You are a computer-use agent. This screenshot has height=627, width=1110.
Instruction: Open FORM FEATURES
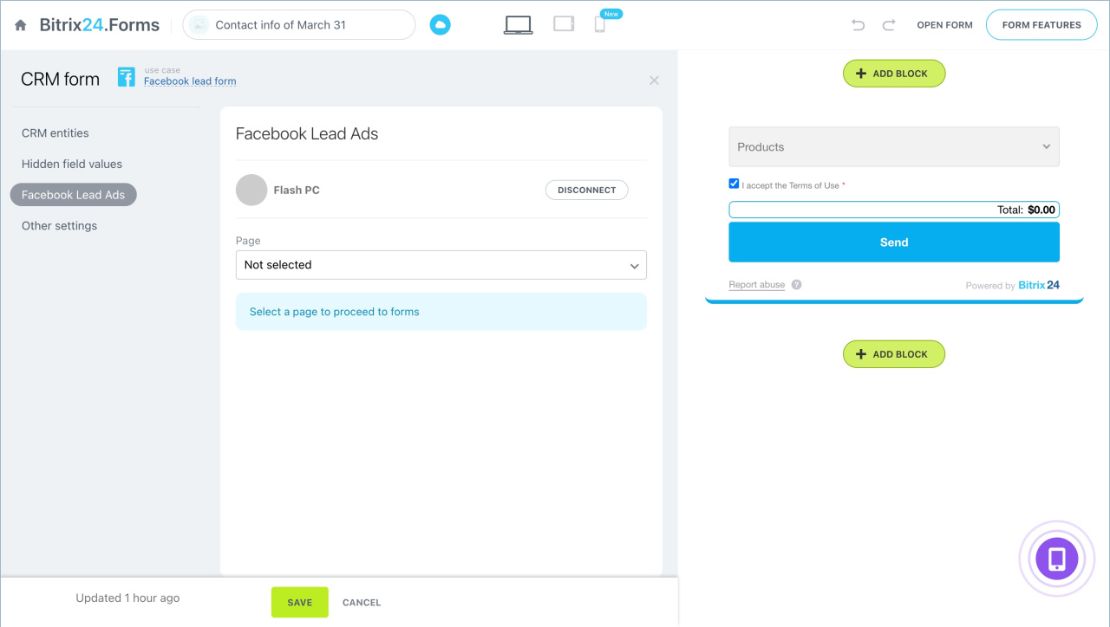(1041, 25)
